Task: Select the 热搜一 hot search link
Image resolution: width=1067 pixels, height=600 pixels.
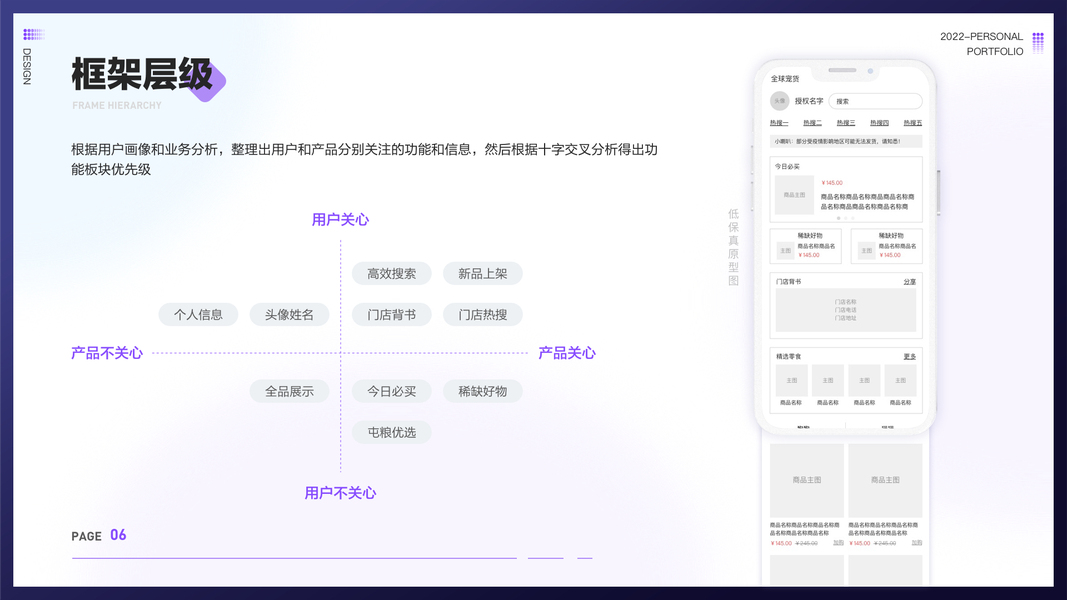Action: tap(779, 123)
